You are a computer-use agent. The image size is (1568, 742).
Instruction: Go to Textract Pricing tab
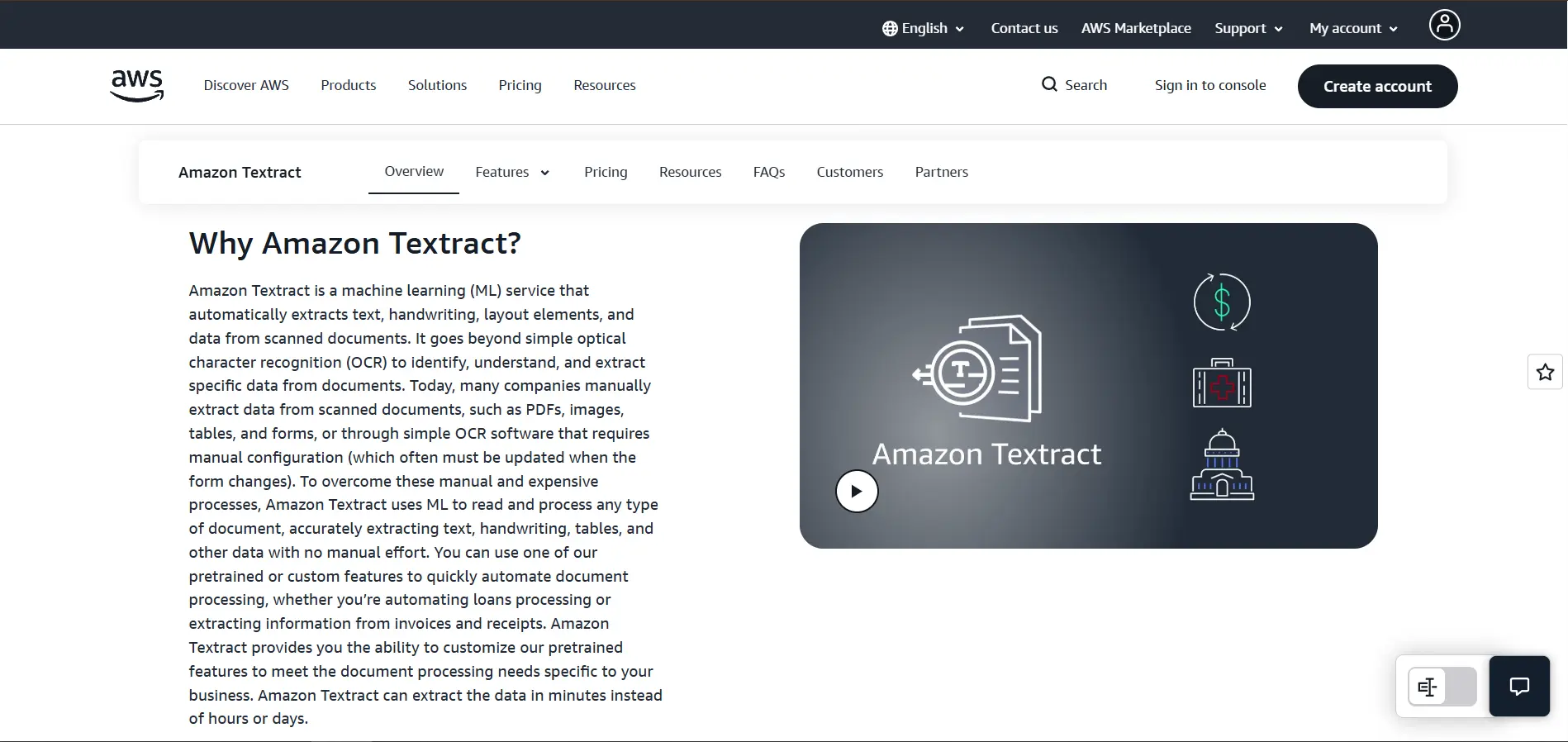pyautogui.click(x=606, y=172)
